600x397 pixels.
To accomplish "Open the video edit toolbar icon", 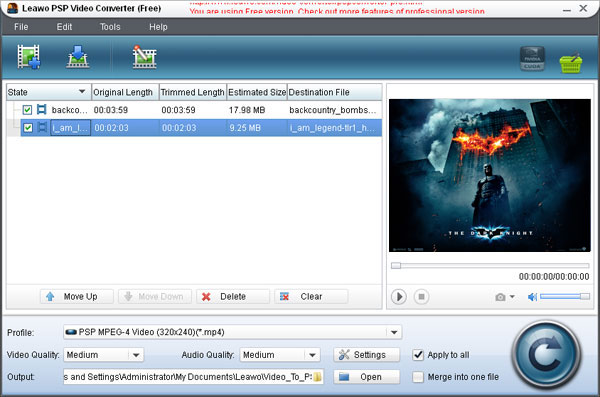I will 144,57.
